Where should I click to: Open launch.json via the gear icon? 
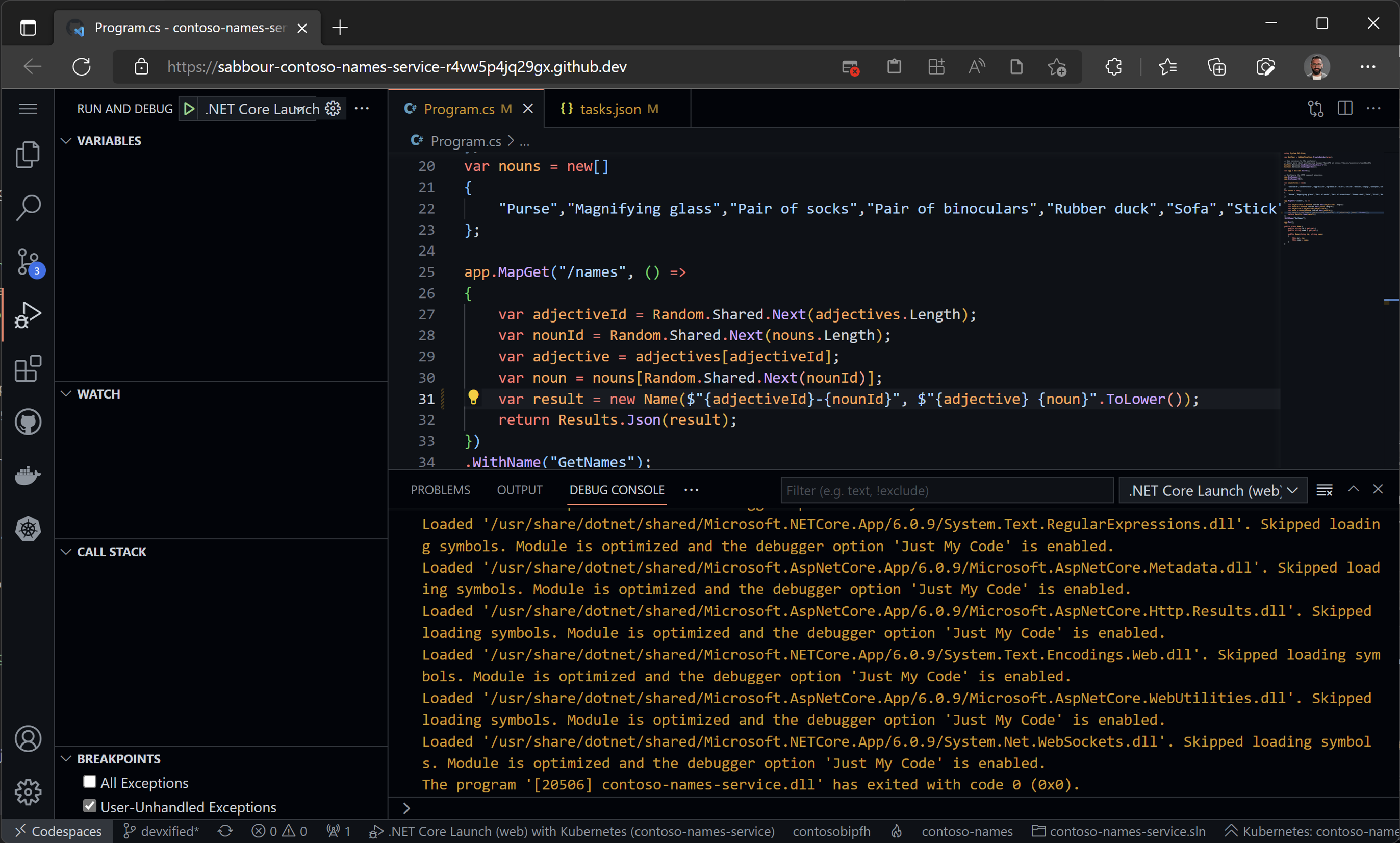click(x=333, y=109)
